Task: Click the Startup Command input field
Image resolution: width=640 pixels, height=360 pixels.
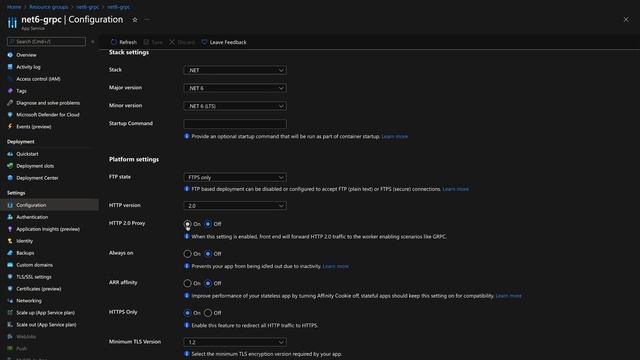Action: click(235, 124)
